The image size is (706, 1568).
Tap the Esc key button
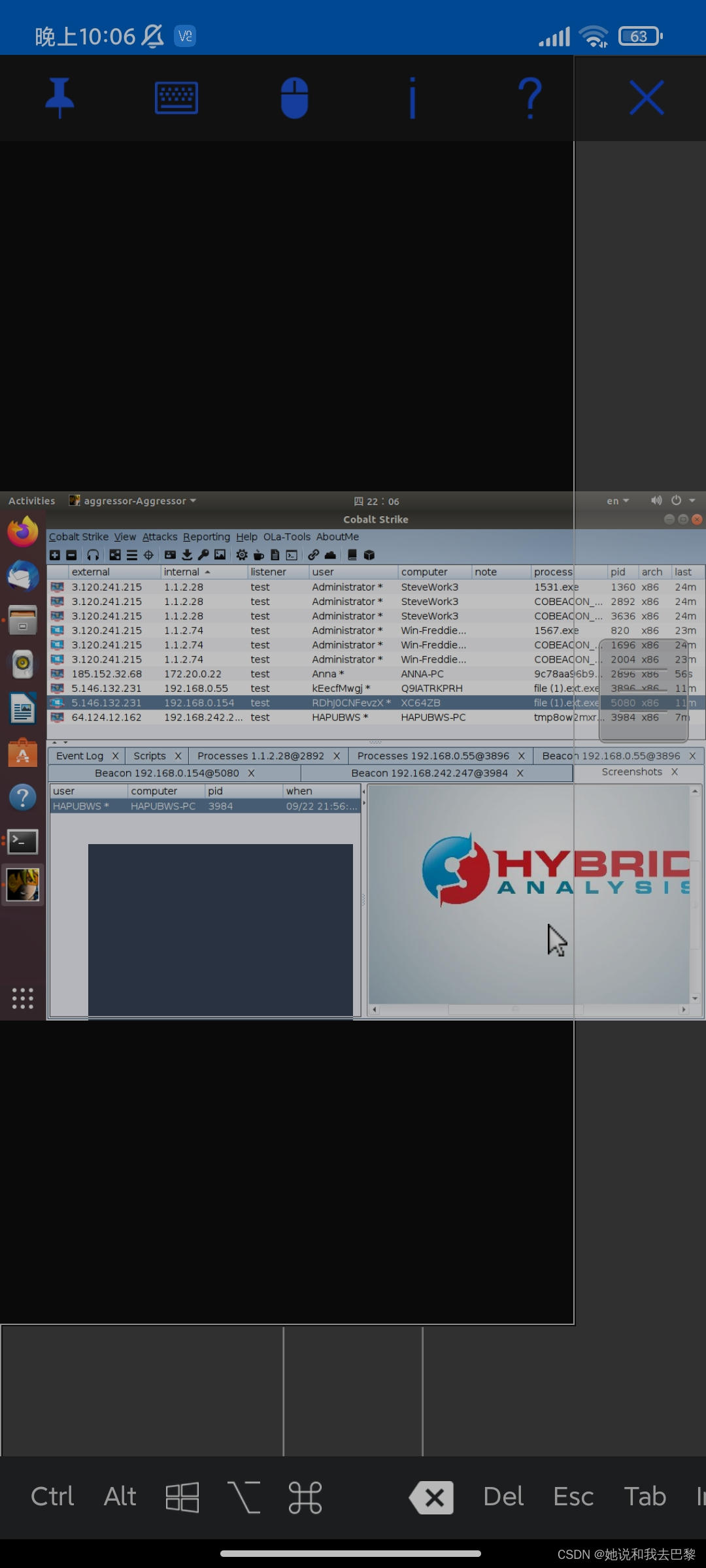573,1496
